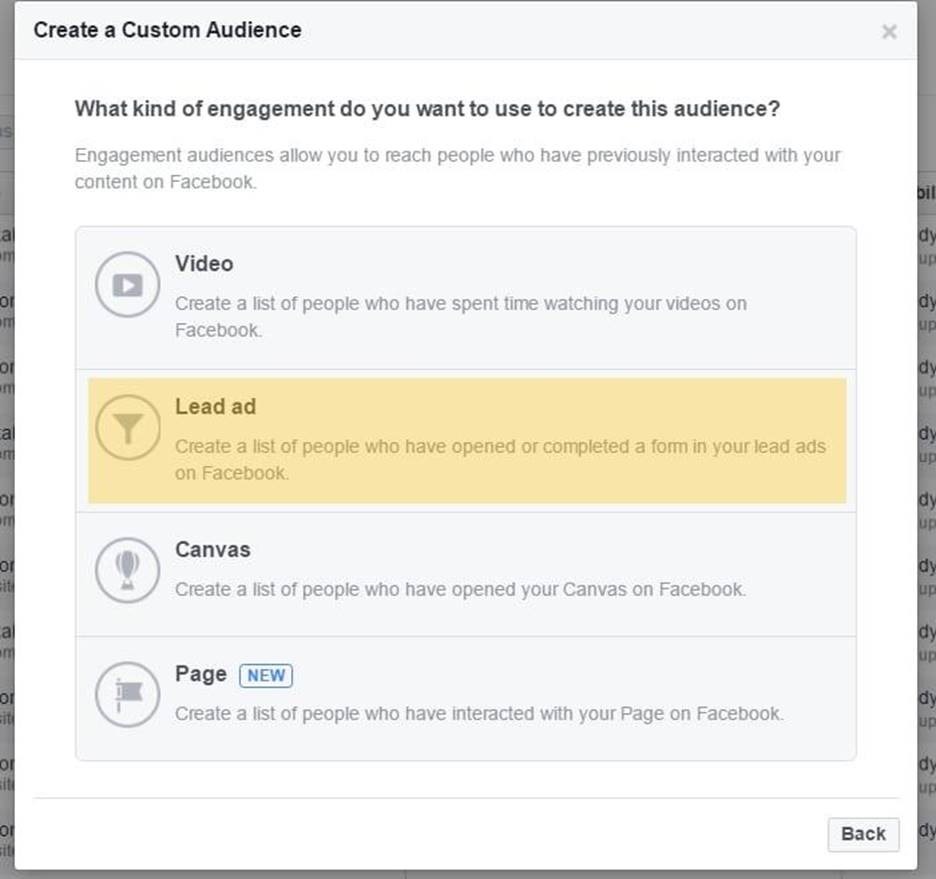The image size is (936, 879).
Task: Click the Page flag icon
Action: coord(127,694)
